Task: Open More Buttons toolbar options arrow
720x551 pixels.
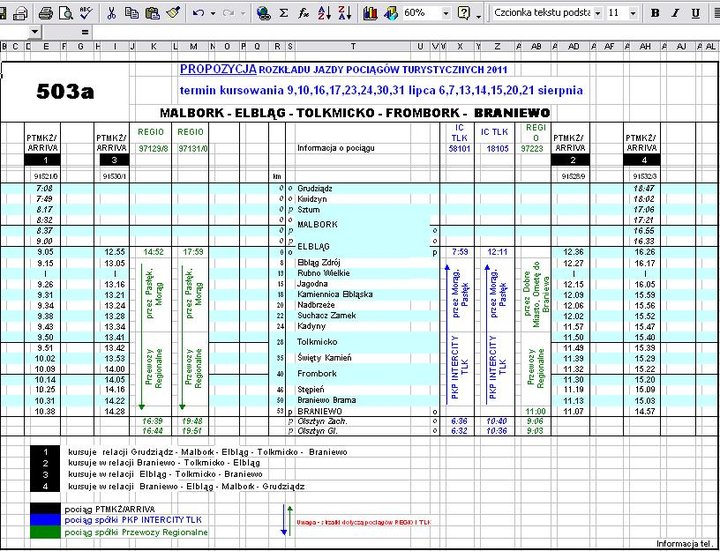Action: click(x=479, y=17)
